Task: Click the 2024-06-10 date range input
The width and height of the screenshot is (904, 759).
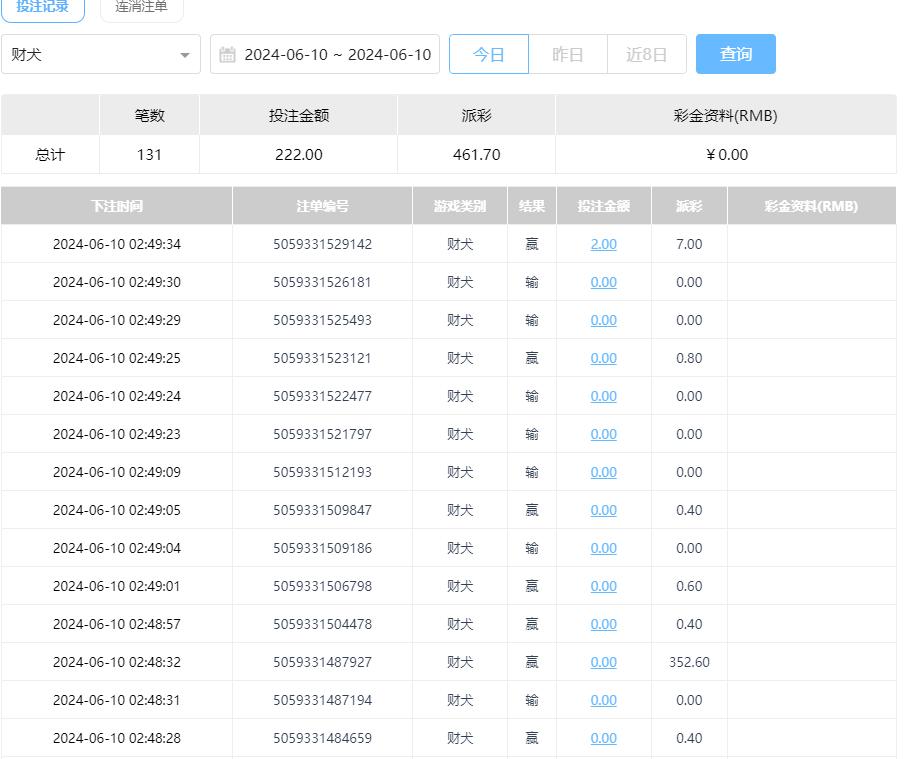Action: (337, 54)
